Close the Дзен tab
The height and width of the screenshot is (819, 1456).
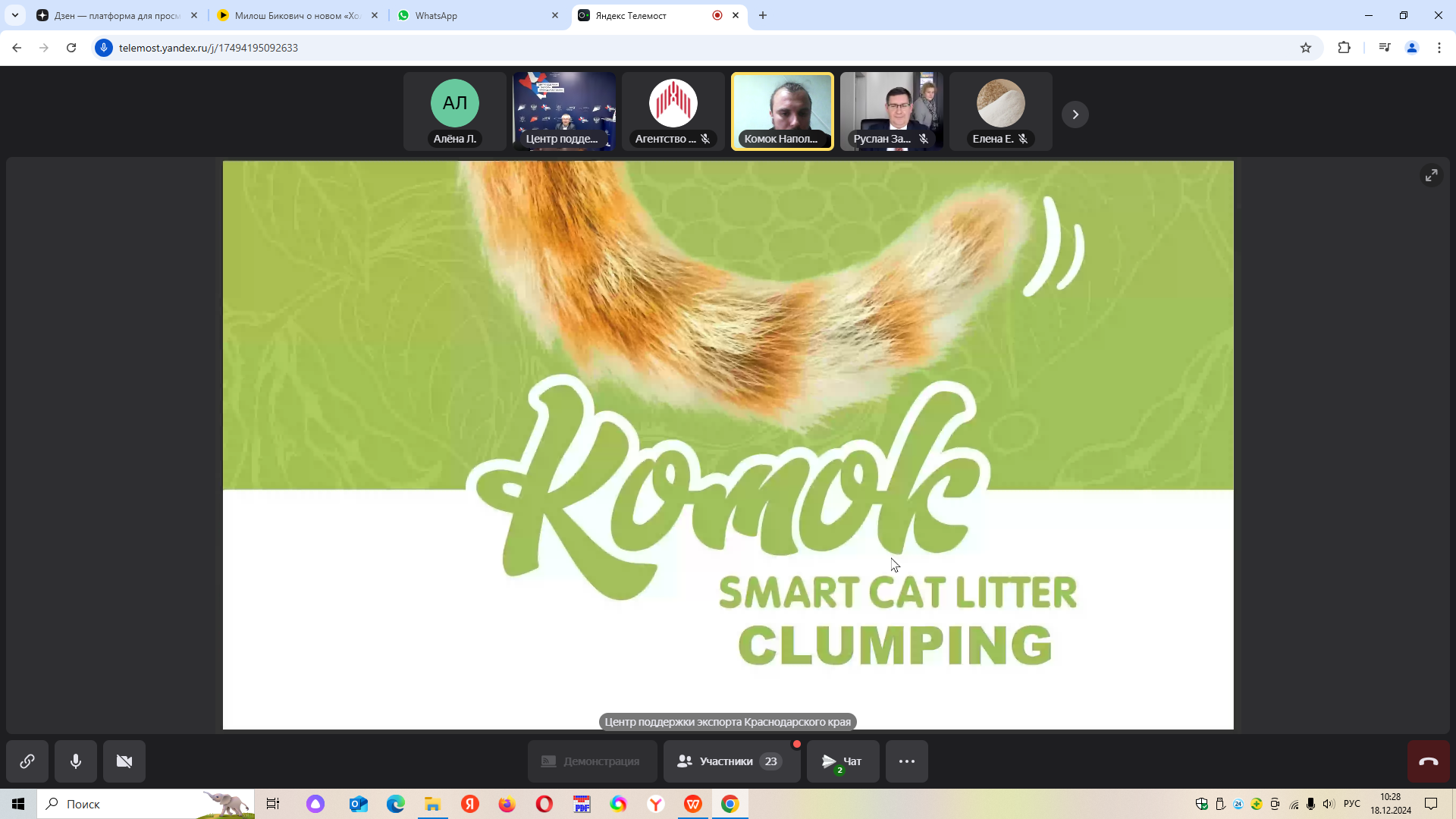194,15
